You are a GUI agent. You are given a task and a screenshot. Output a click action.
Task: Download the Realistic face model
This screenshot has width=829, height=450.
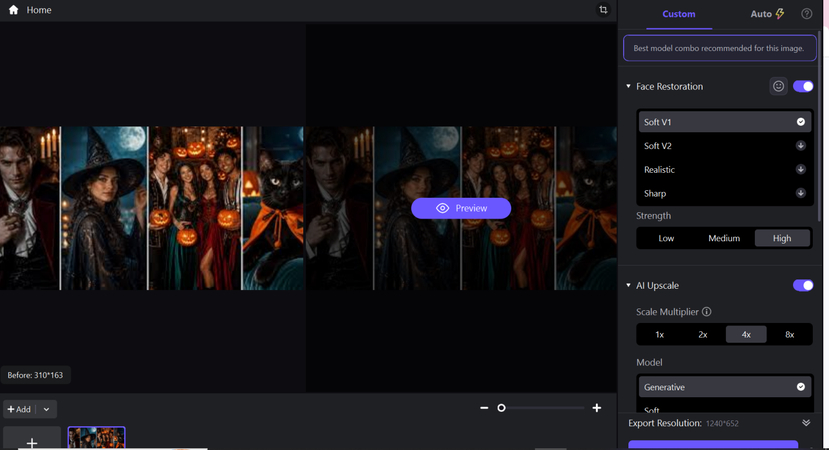click(800, 169)
